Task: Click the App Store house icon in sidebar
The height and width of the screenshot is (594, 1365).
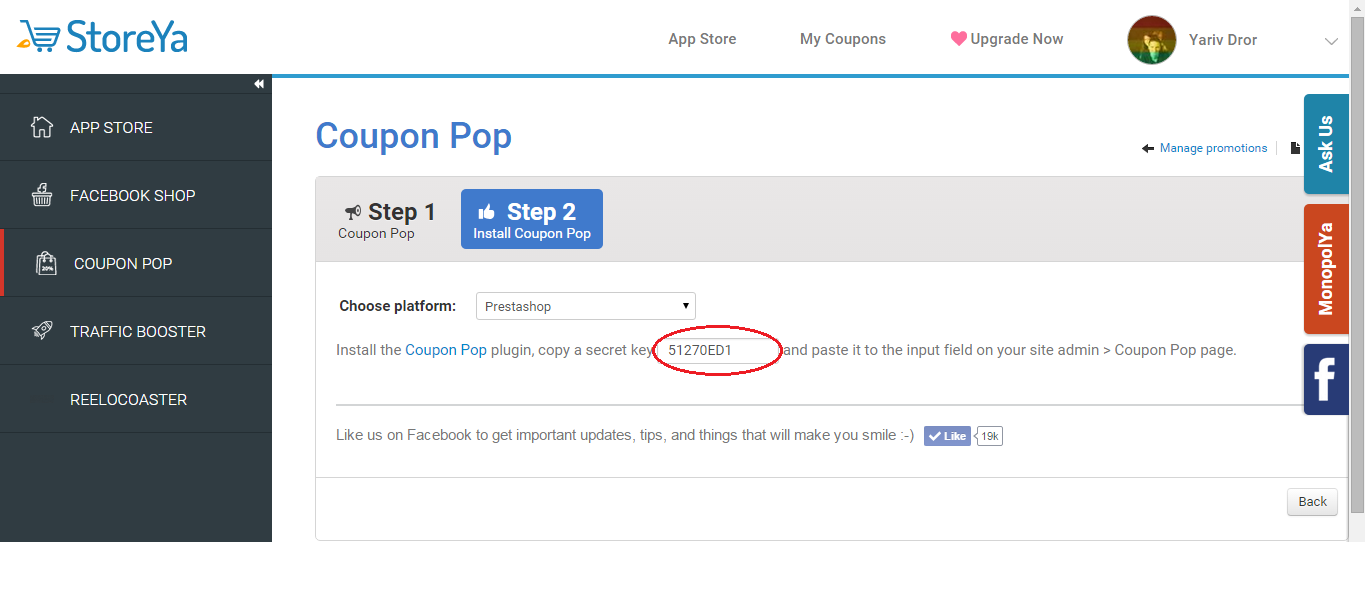Action: click(42, 127)
